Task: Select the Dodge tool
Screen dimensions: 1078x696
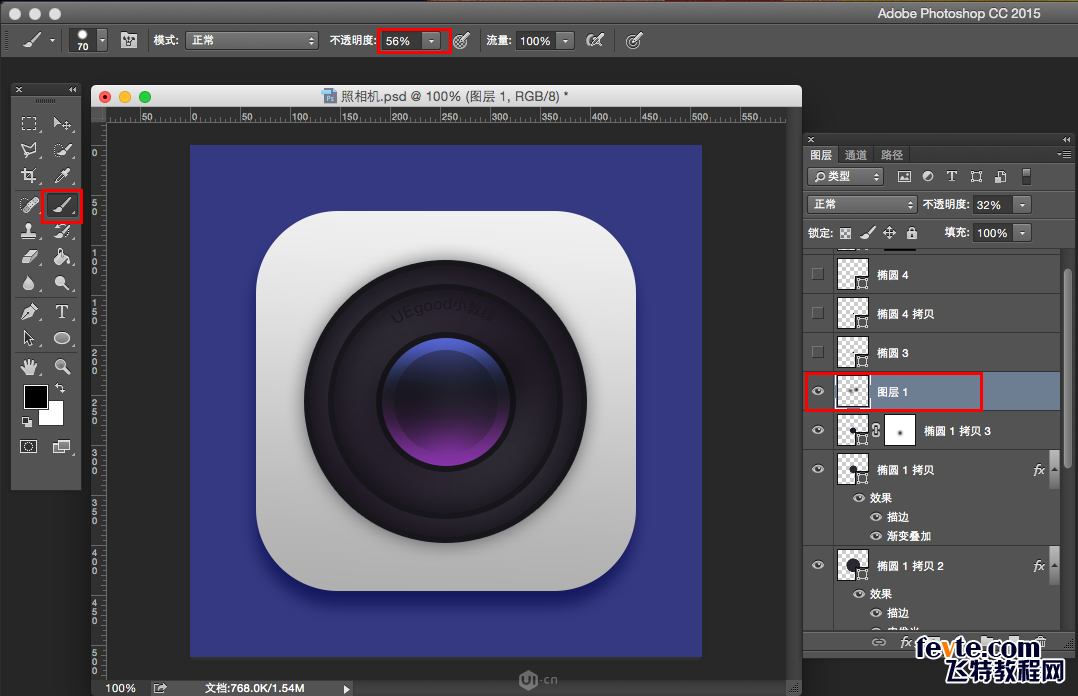Action: tap(62, 283)
